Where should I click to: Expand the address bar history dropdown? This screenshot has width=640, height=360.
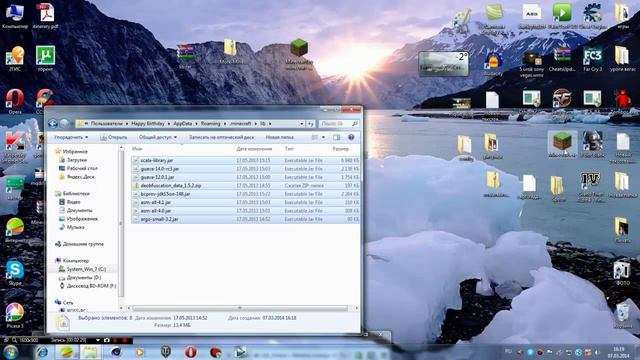pos(302,123)
